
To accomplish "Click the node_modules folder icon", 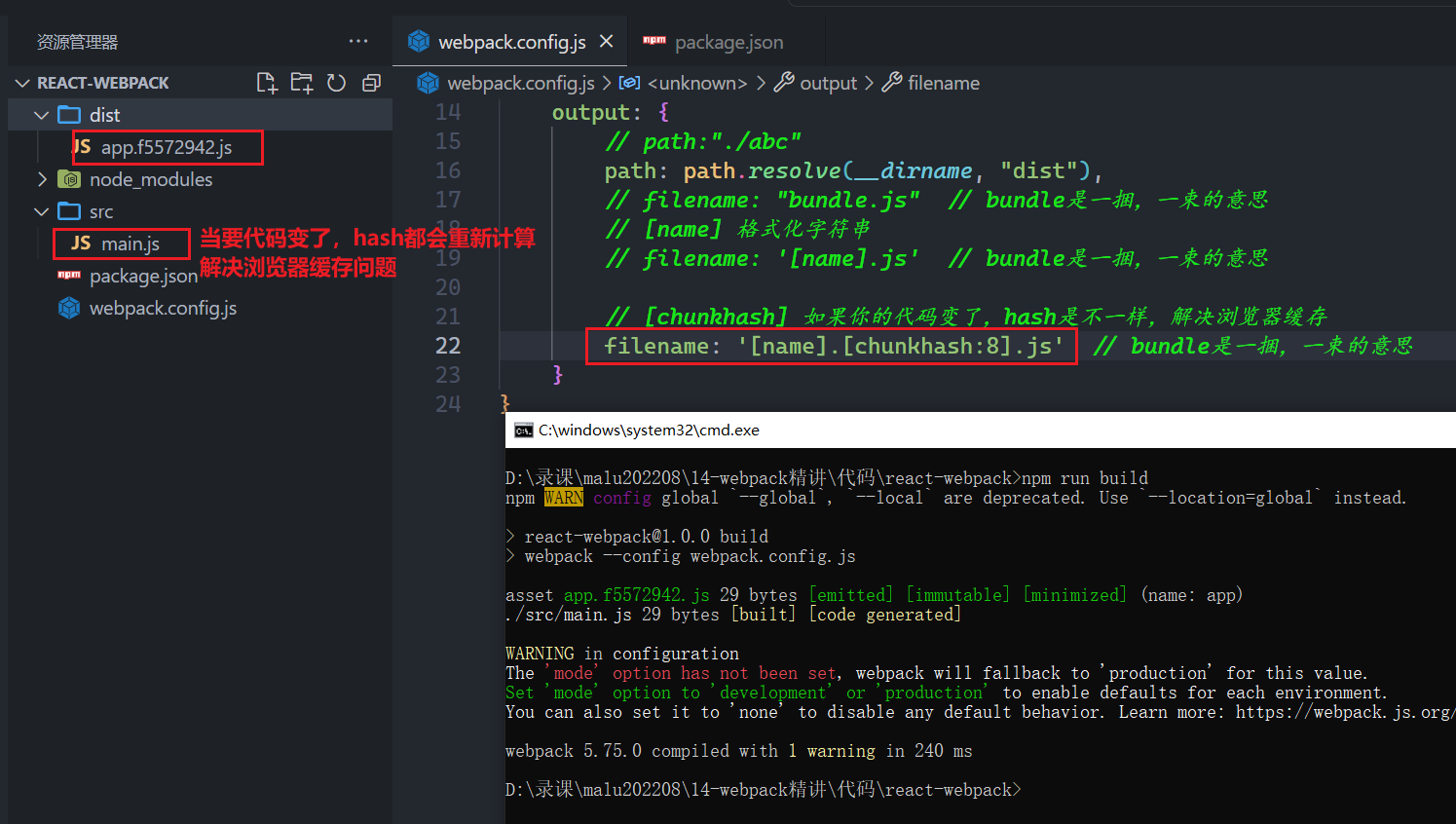I will (69, 179).
